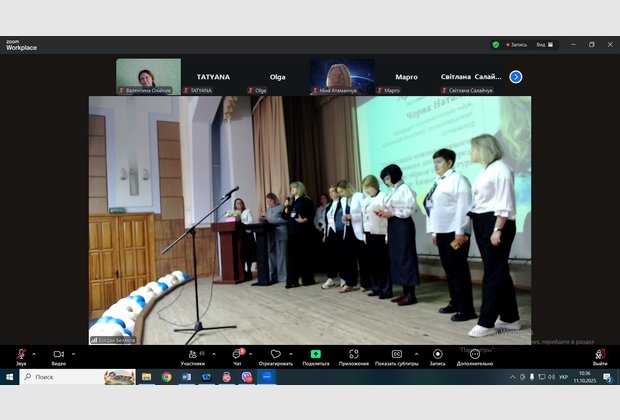Leave the meeting with the Выйти button
Viewport: 620px width, 420px height.
600,357
